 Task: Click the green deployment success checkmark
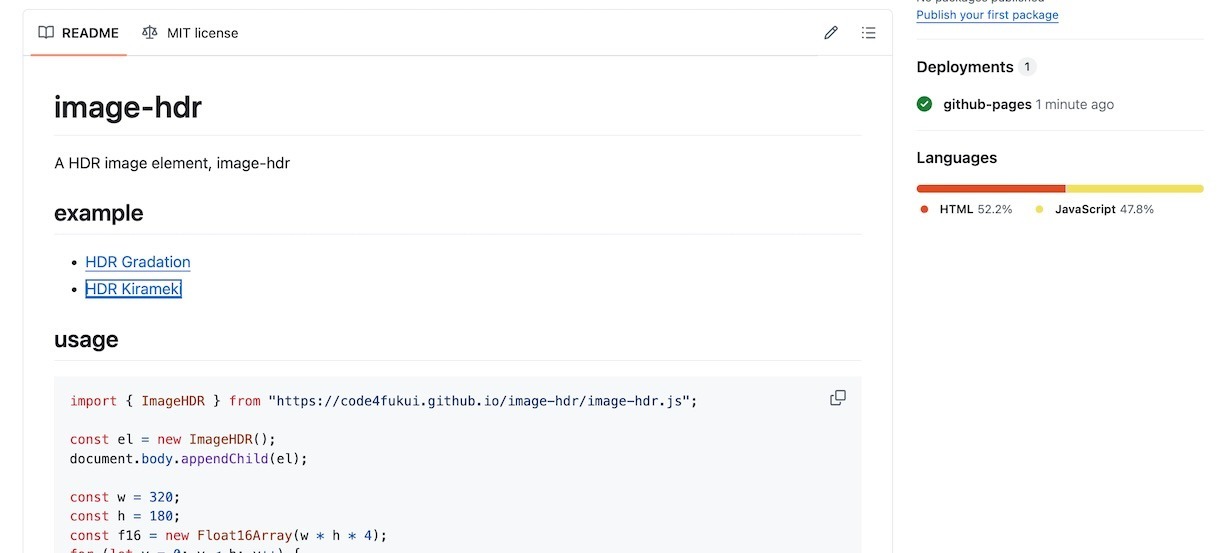pos(925,104)
